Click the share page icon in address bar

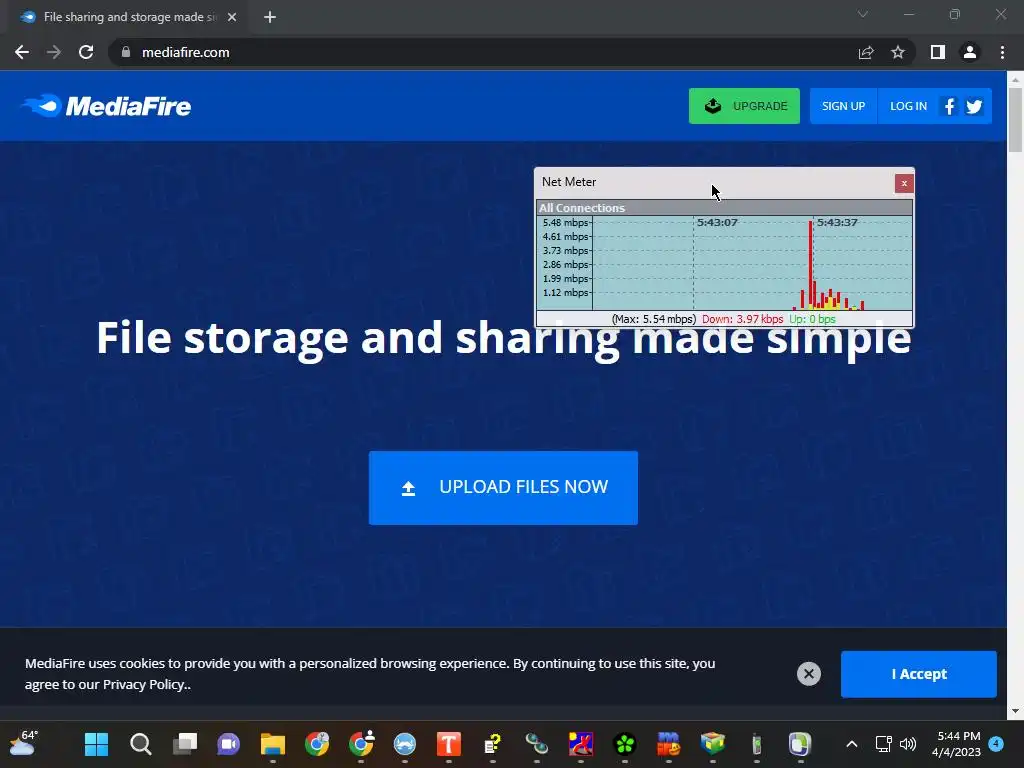coord(866,52)
